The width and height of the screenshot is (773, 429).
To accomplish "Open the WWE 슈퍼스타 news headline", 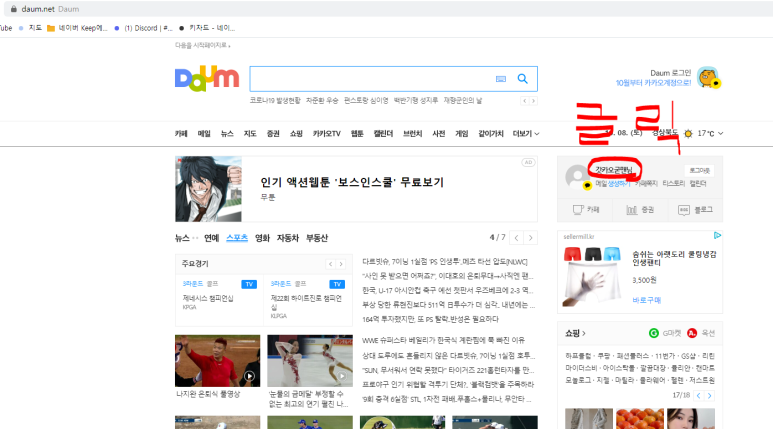I will (x=443, y=340).
